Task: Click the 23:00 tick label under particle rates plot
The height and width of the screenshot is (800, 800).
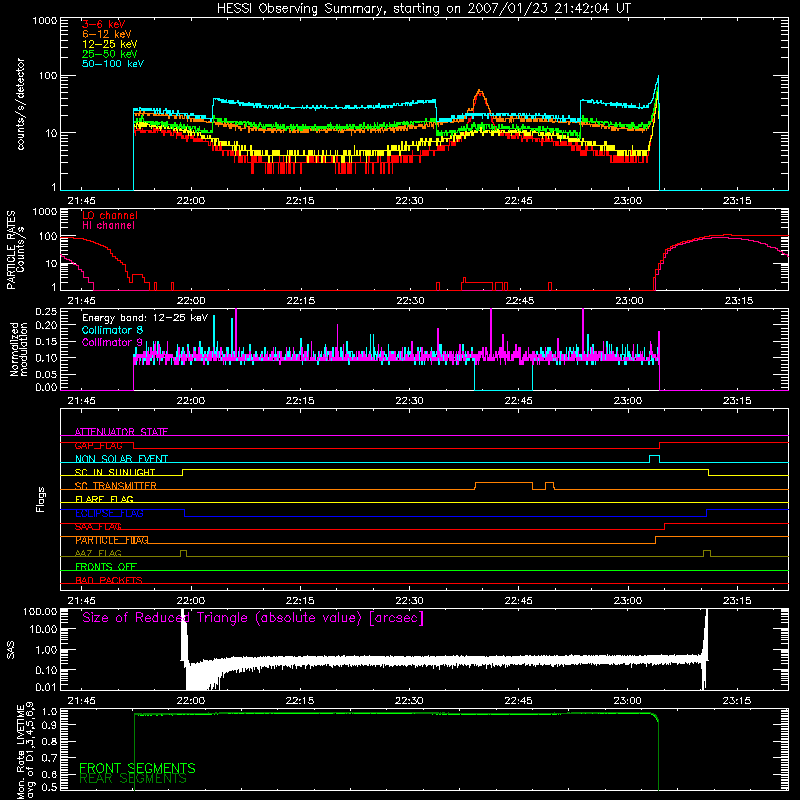Action: 629,301
